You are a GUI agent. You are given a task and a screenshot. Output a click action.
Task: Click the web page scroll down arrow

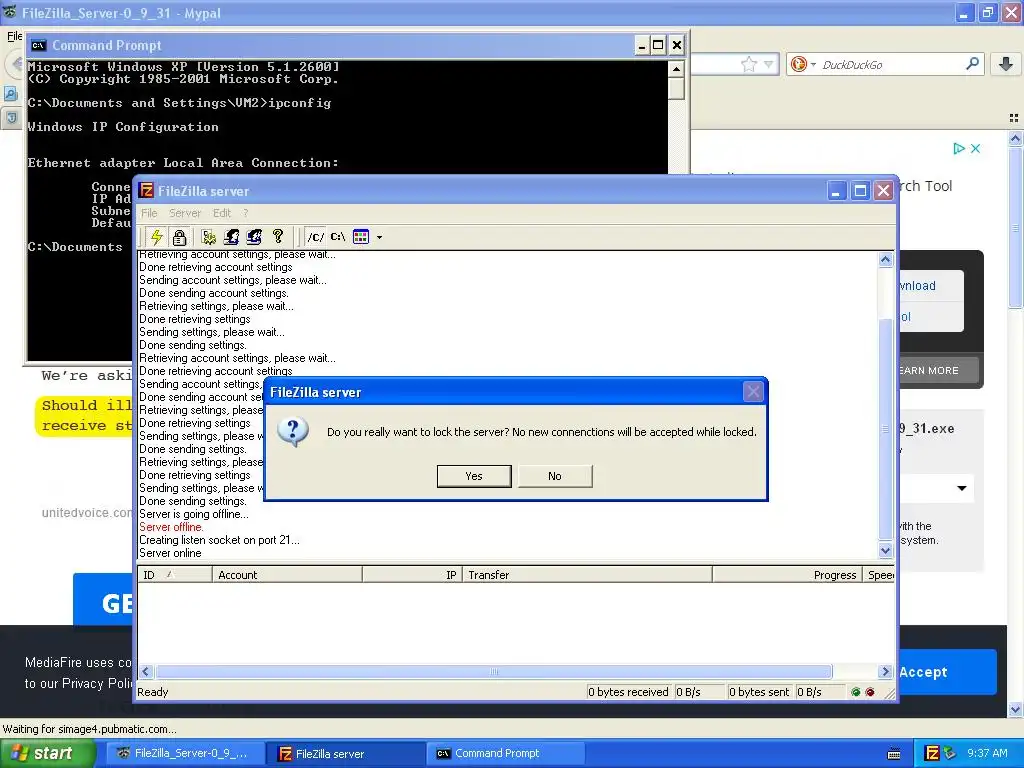(x=1015, y=709)
